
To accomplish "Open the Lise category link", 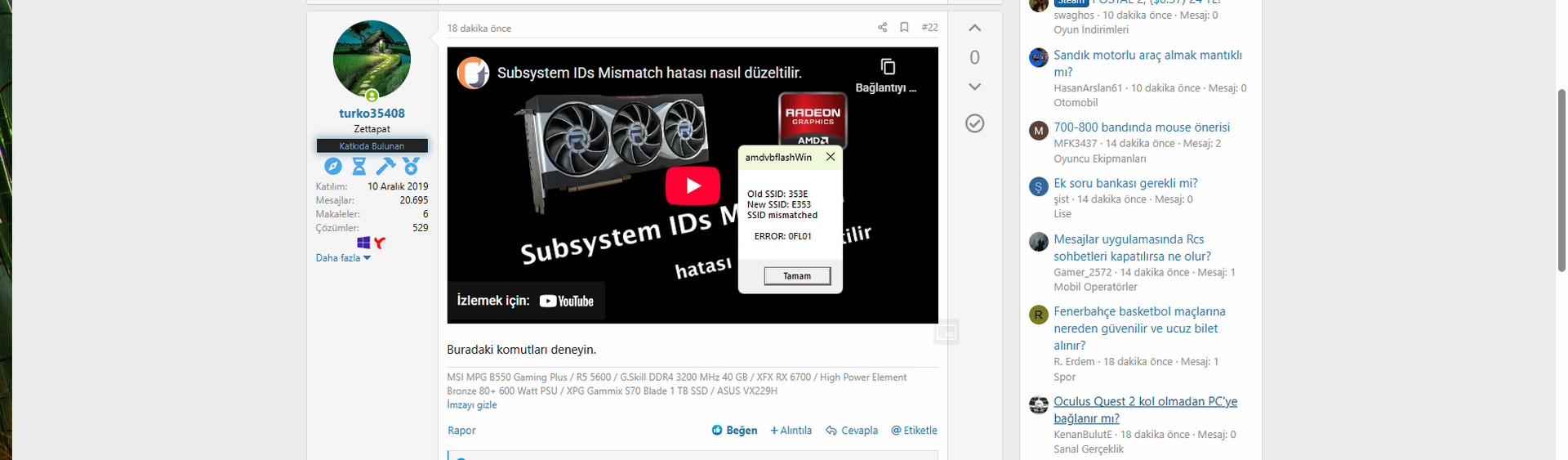I will tap(1062, 214).
